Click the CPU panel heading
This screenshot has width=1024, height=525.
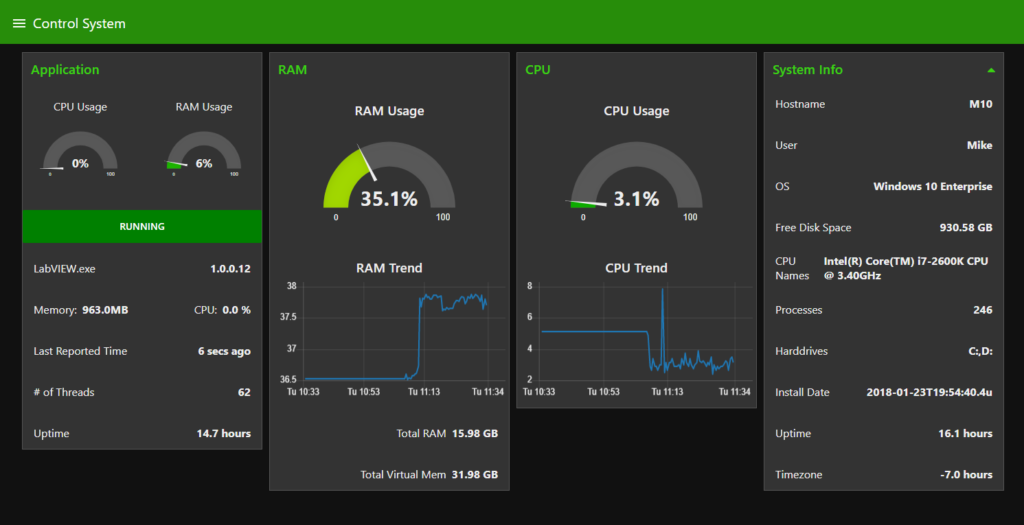pos(538,70)
